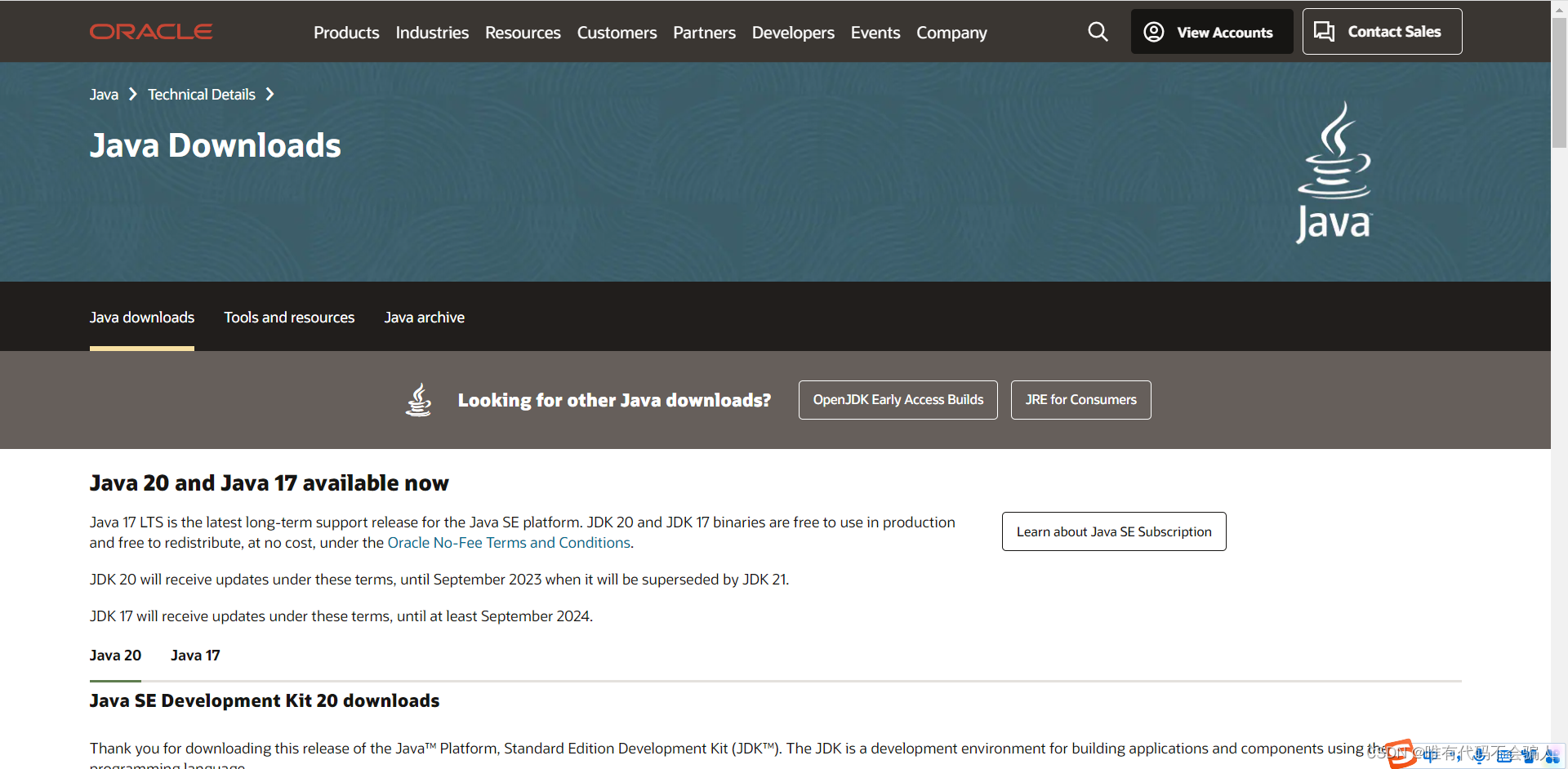The height and width of the screenshot is (769, 1568).
Task: Click the View Accounts user icon
Action: click(x=1153, y=32)
